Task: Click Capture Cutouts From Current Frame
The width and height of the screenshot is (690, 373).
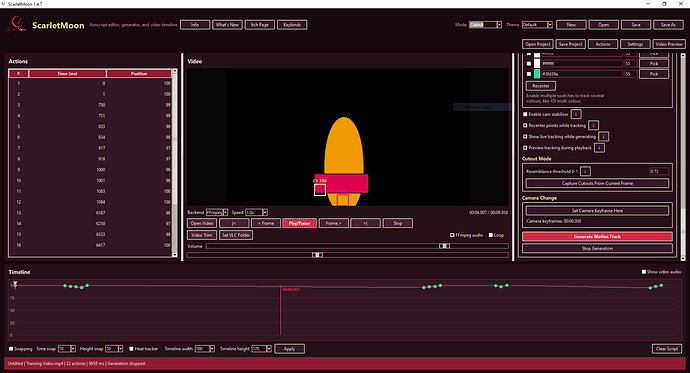Action: [597, 183]
